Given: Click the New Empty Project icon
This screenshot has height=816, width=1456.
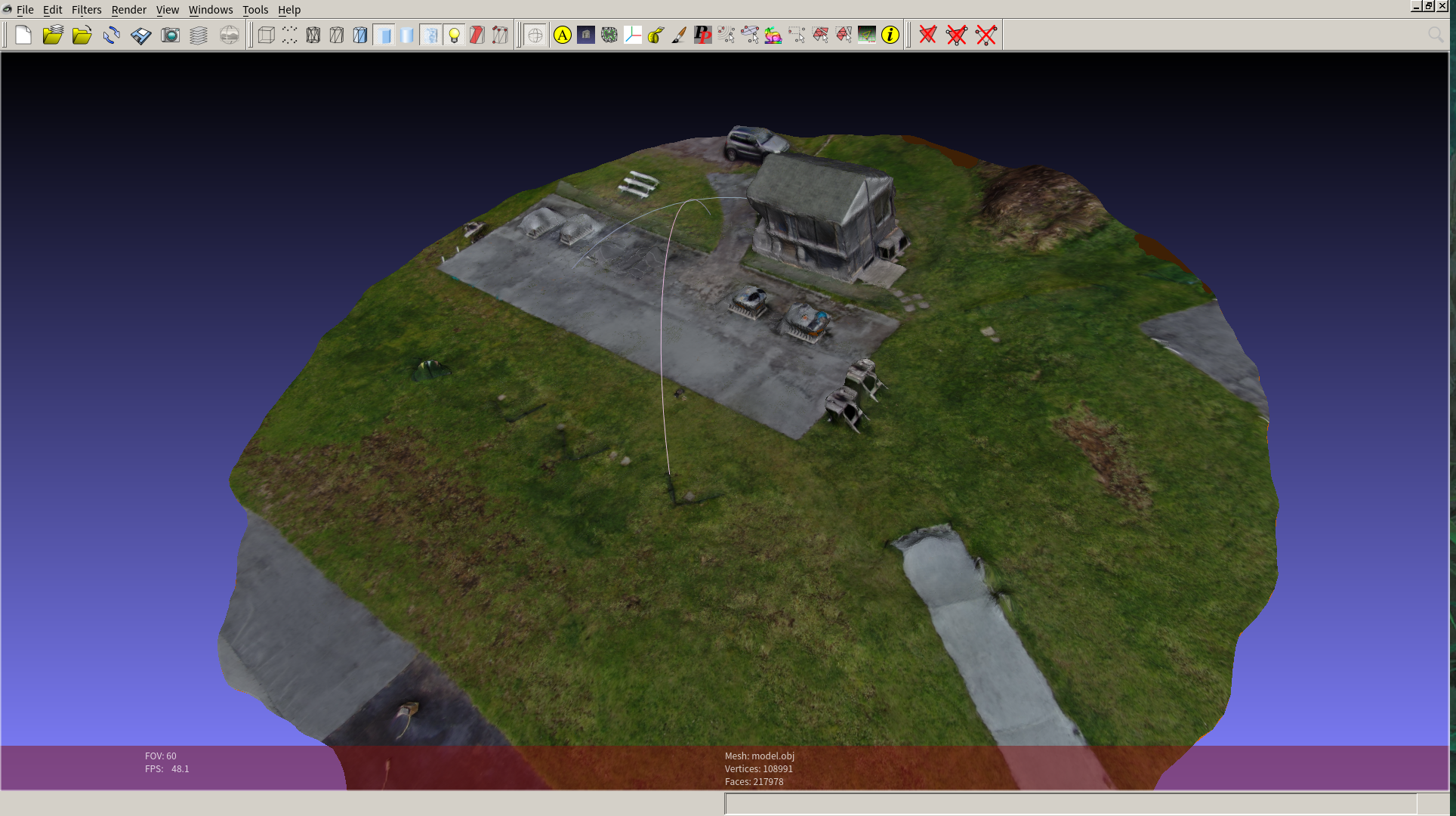Looking at the screenshot, I should tap(23, 35).
